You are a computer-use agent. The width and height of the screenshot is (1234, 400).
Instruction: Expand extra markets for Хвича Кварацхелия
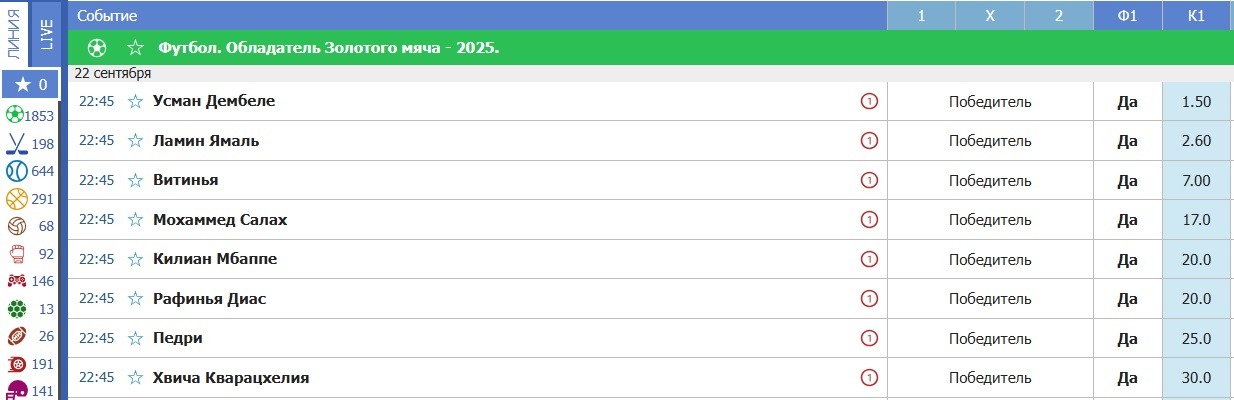click(868, 378)
